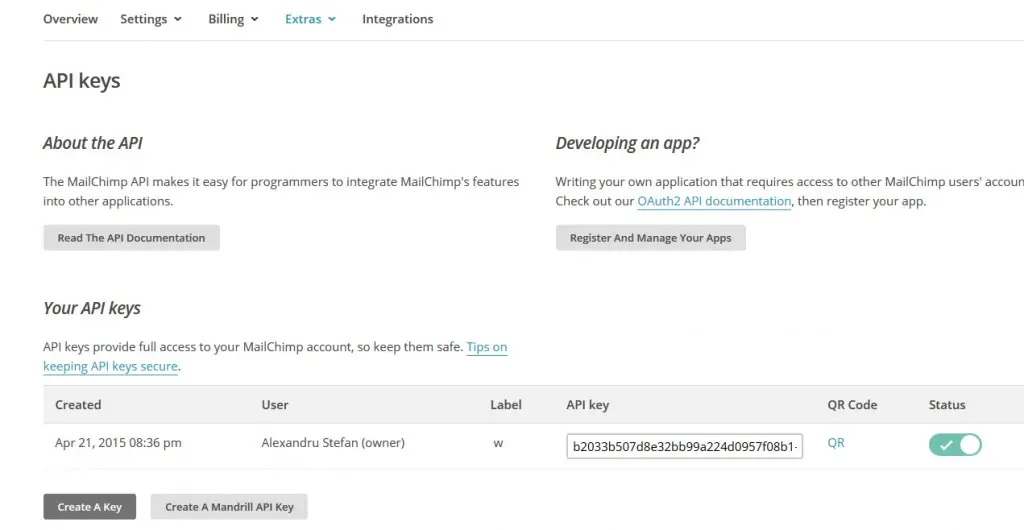Go to the Integrations tab
The image size is (1024, 530).
pyautogui.click(x=397, y=19)
